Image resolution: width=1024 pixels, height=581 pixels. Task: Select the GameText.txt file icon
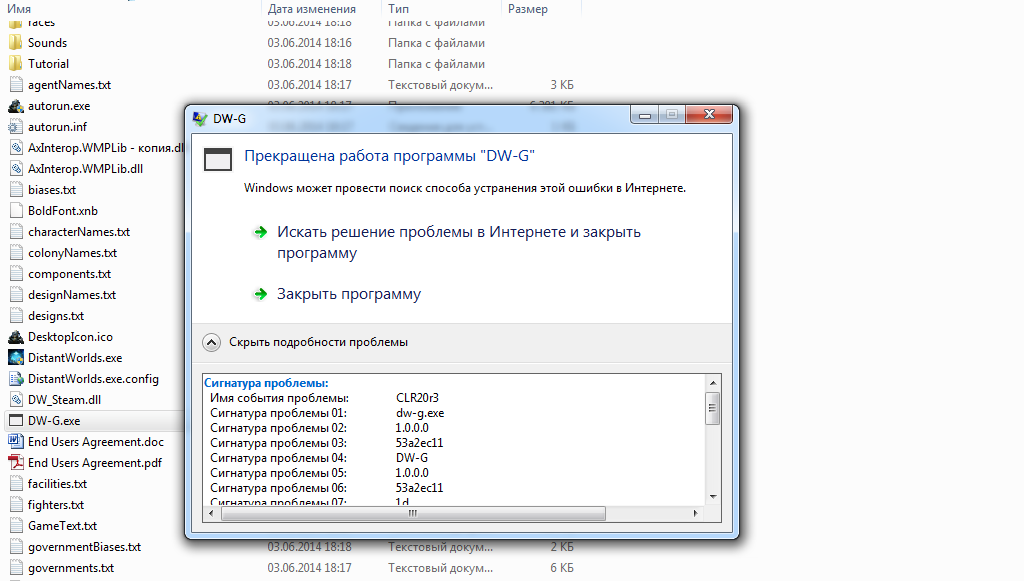(16, 526)
